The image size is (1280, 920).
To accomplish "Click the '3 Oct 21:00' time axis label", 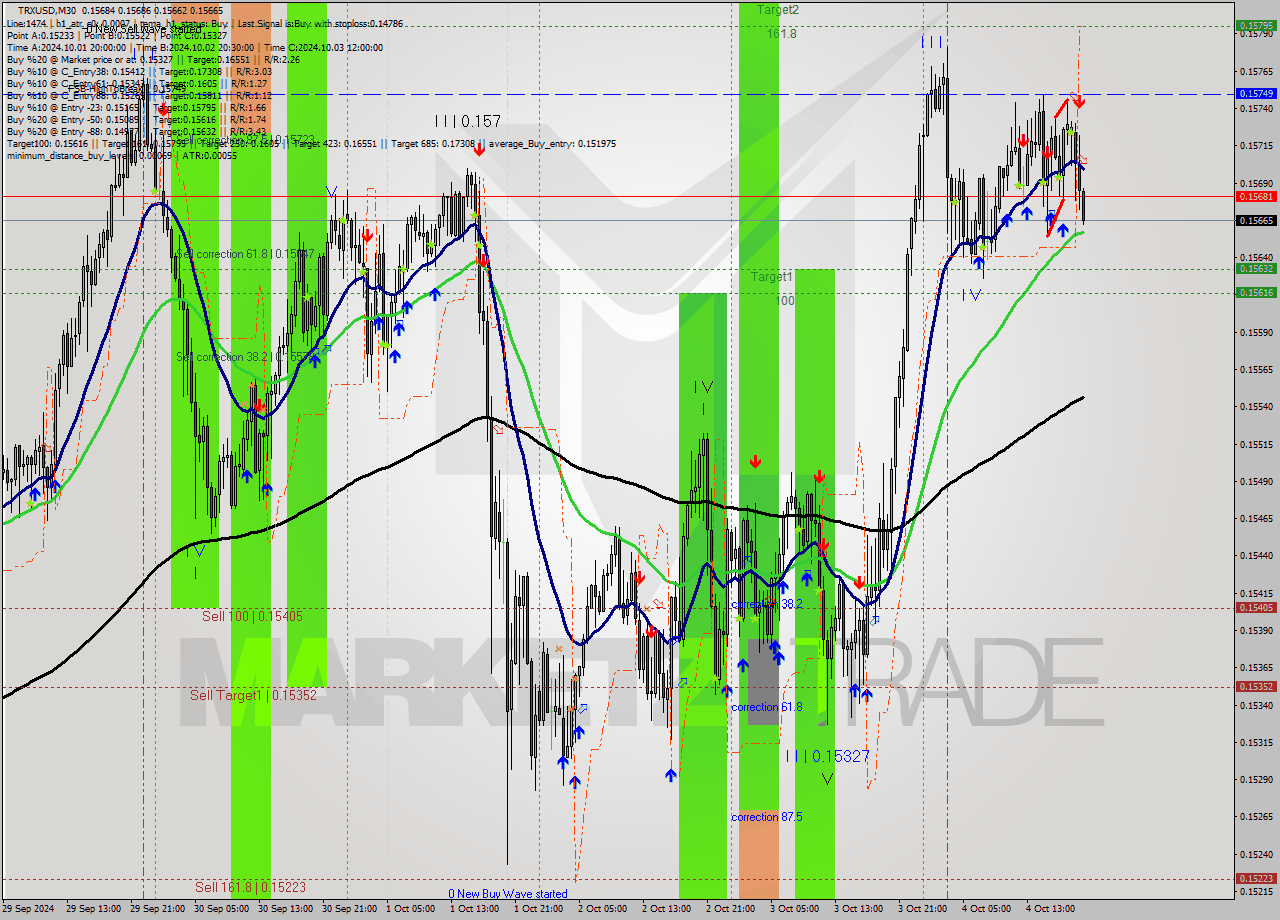I will (923, 909).
